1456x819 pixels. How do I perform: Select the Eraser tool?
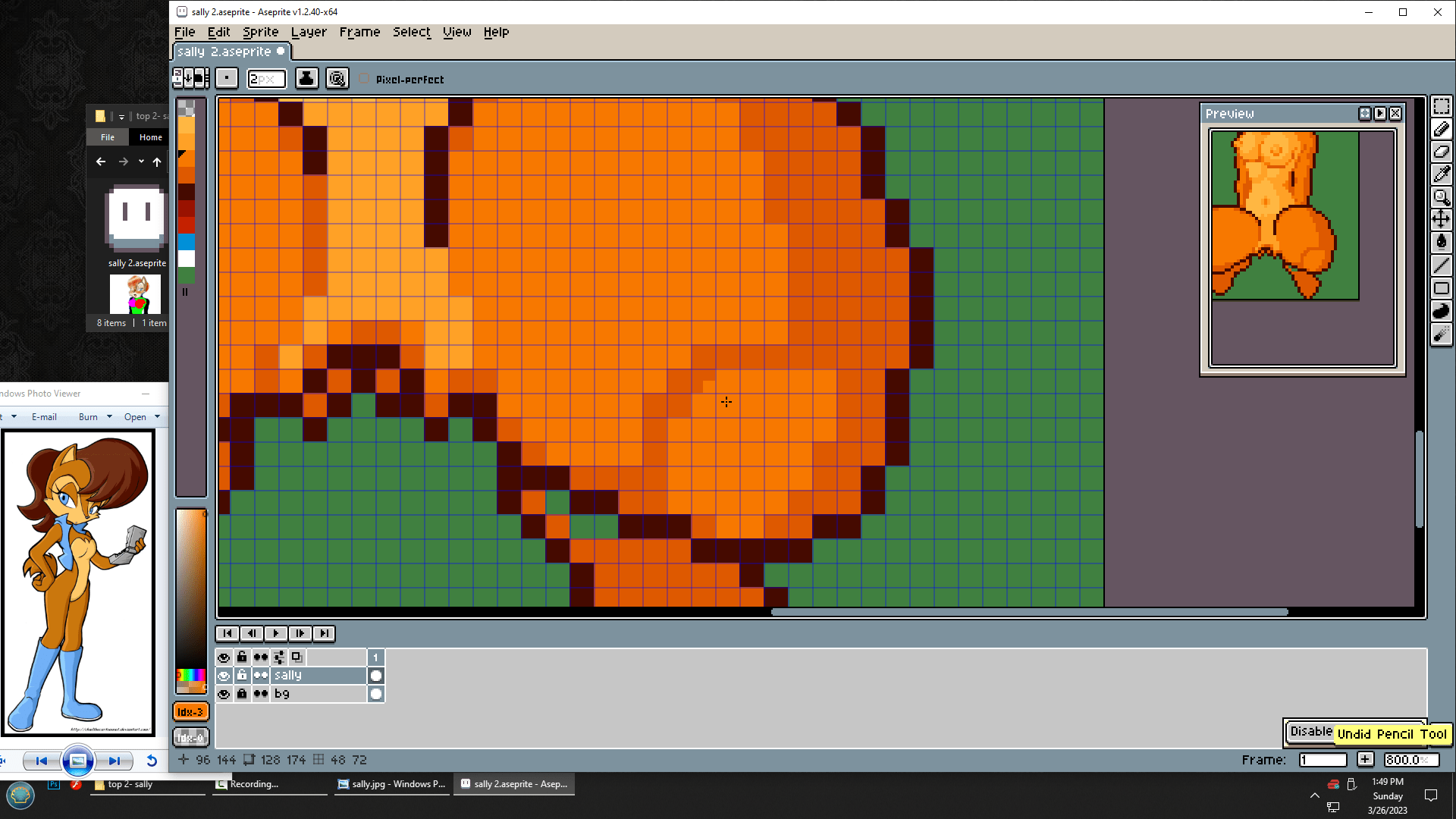click(x=1441, y=152)
